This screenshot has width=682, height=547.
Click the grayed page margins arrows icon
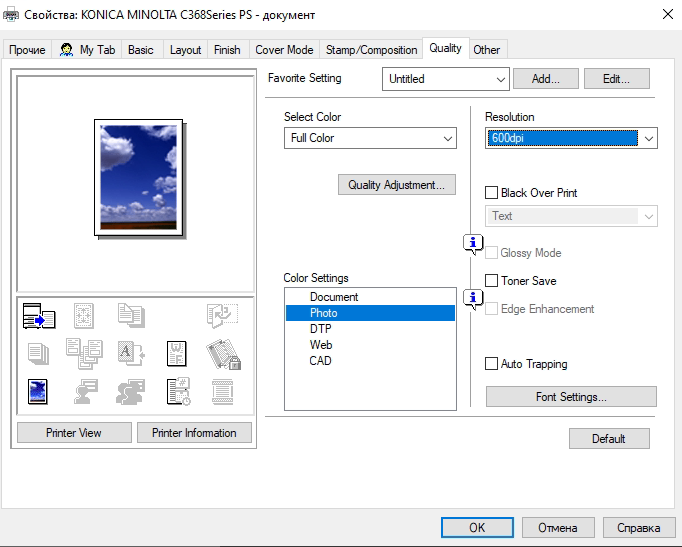(84, 316)
